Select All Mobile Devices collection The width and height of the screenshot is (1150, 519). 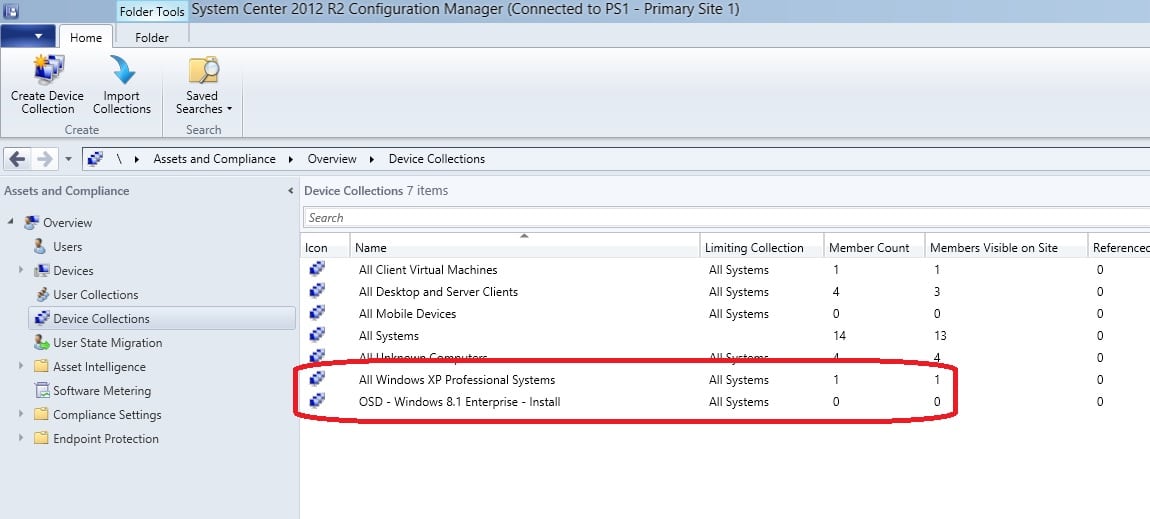[x=408, y=314]
